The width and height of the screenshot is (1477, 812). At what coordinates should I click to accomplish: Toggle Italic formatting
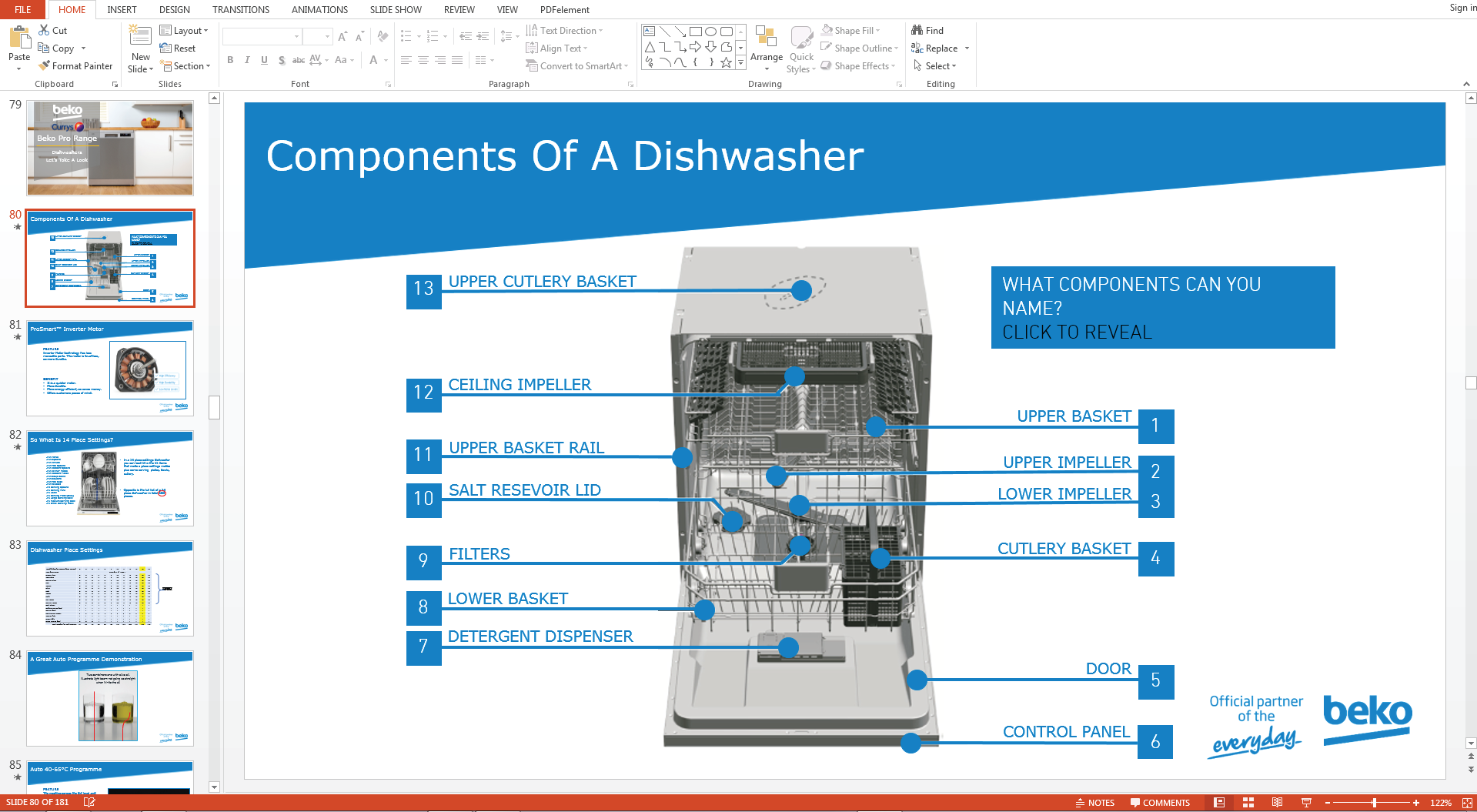pos(247,60)
